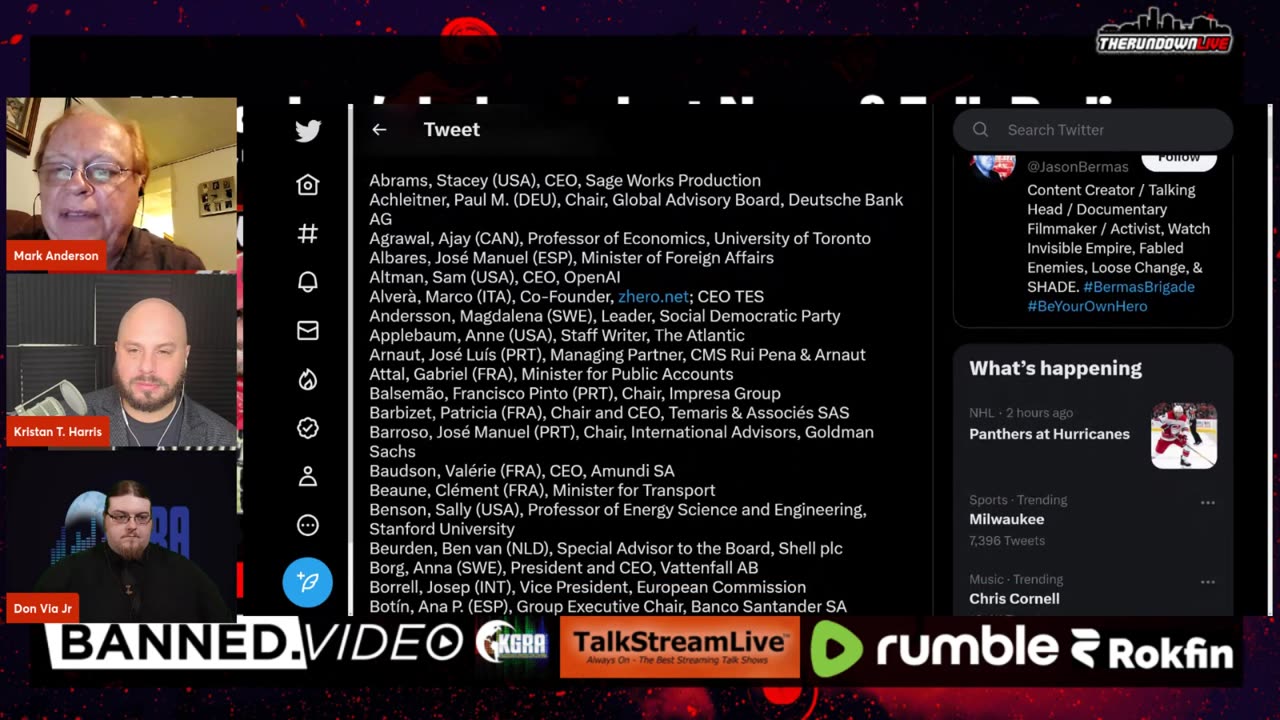Click the search magnifier icon
Viewport: 1280px width, 720px height.
[x=981, y=129]
